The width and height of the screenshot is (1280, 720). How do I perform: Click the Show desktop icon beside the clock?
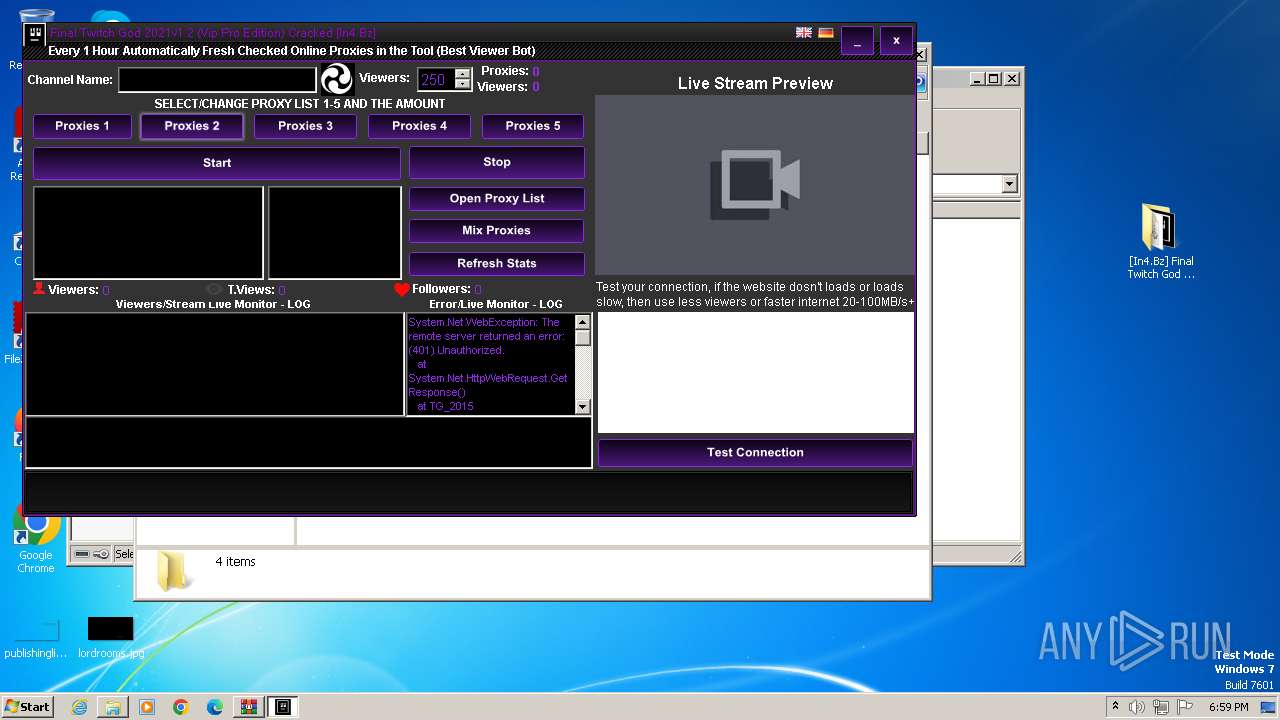(1270, 707)
